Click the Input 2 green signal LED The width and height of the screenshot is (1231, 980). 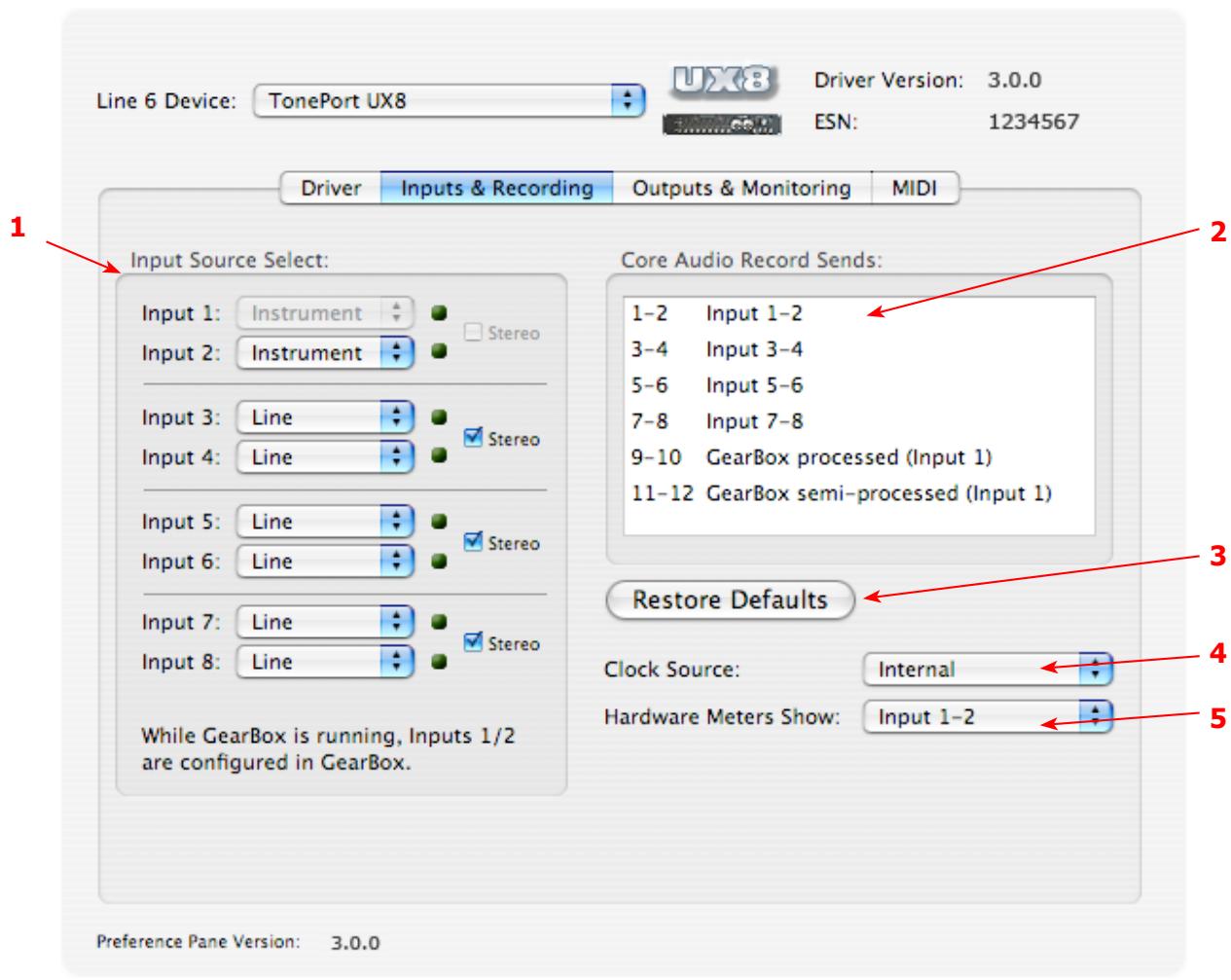(438, 352)
